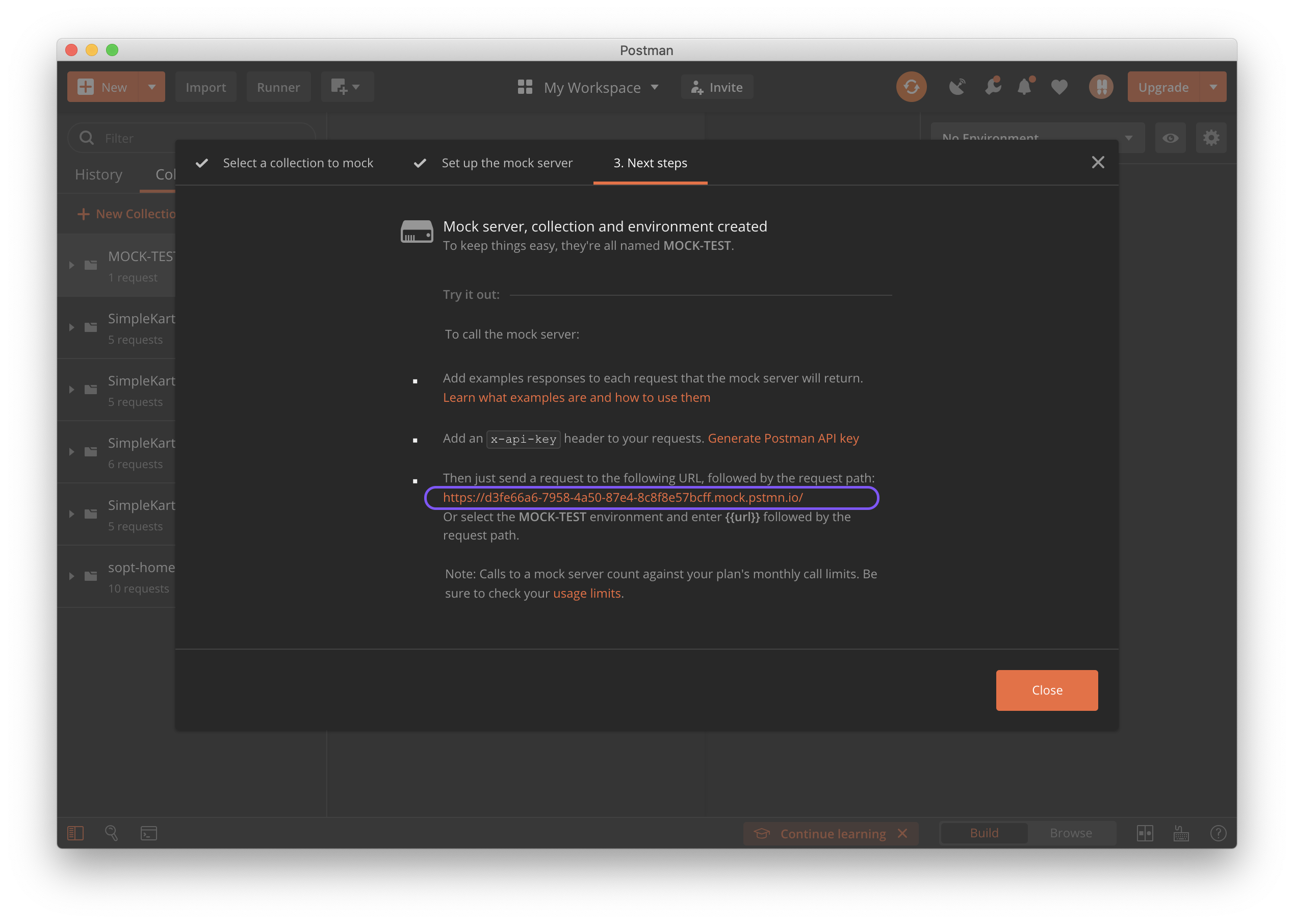
Task: Click the orange Close button
Action: pyautogui.click(x=1047, y=690)
